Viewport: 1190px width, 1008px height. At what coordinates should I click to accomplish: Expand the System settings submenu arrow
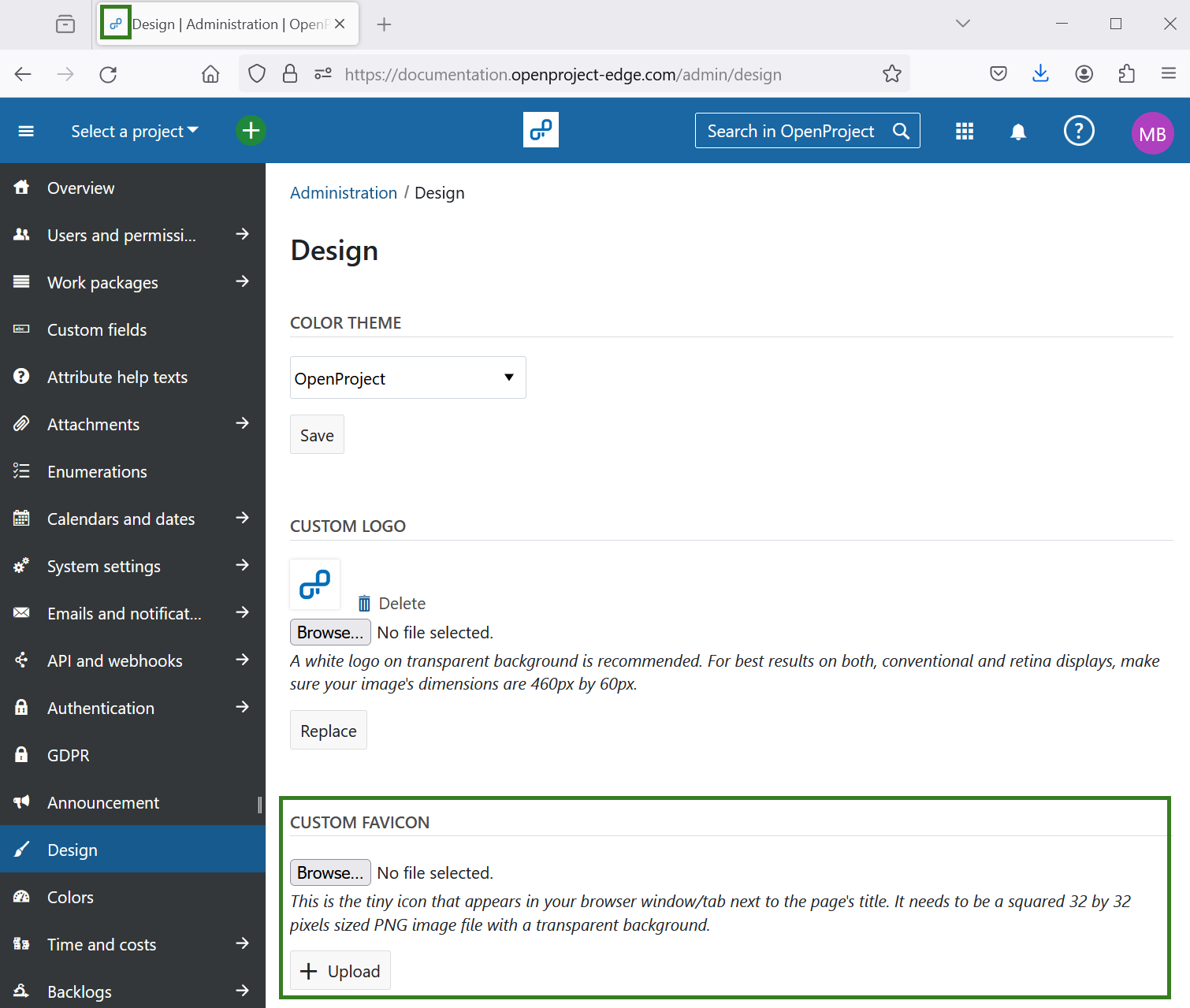pyautogui.click(x=242, y=566)
